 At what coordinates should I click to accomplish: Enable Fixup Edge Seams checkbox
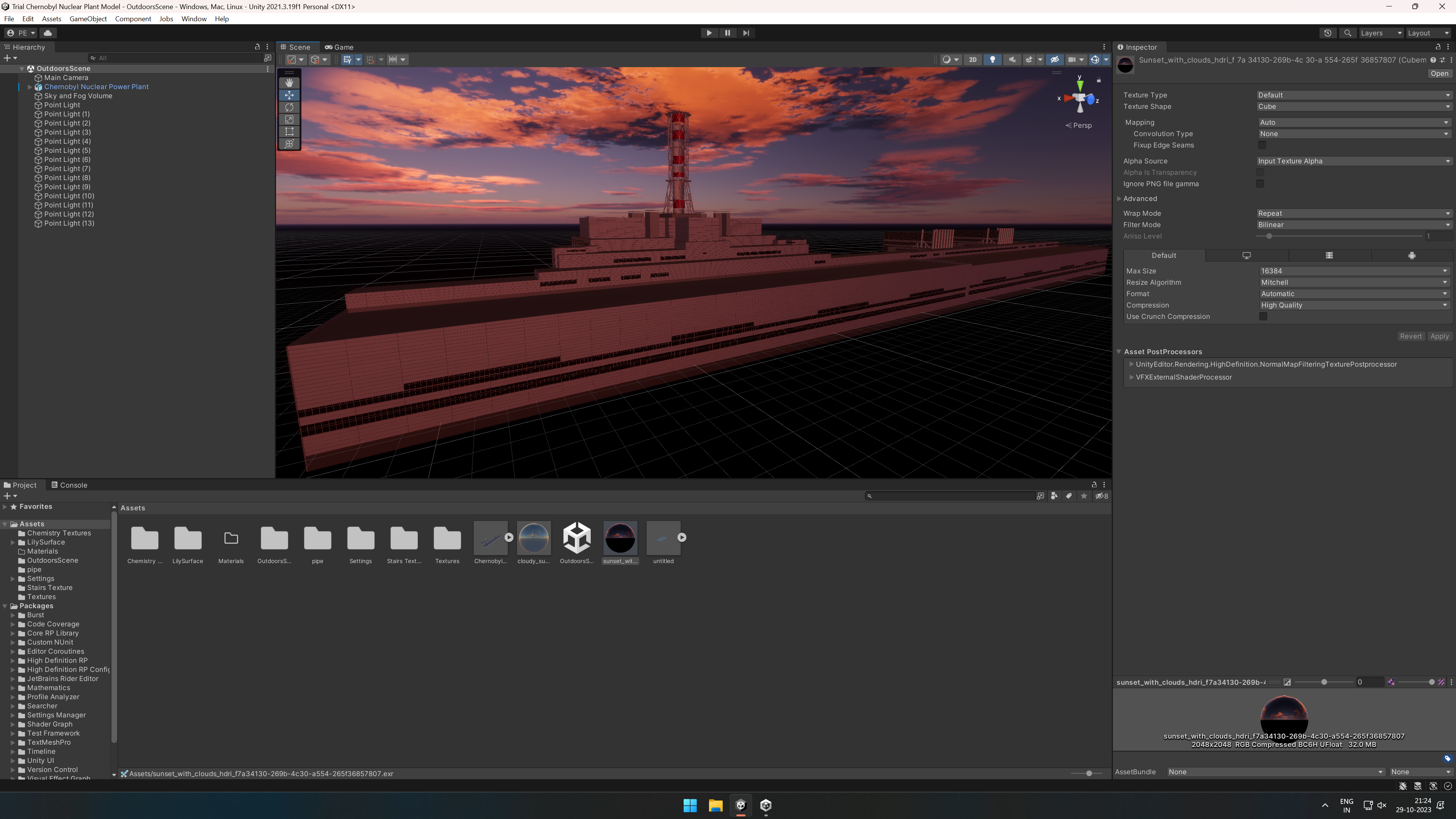pyautogui.click(x=1261, y=145)
